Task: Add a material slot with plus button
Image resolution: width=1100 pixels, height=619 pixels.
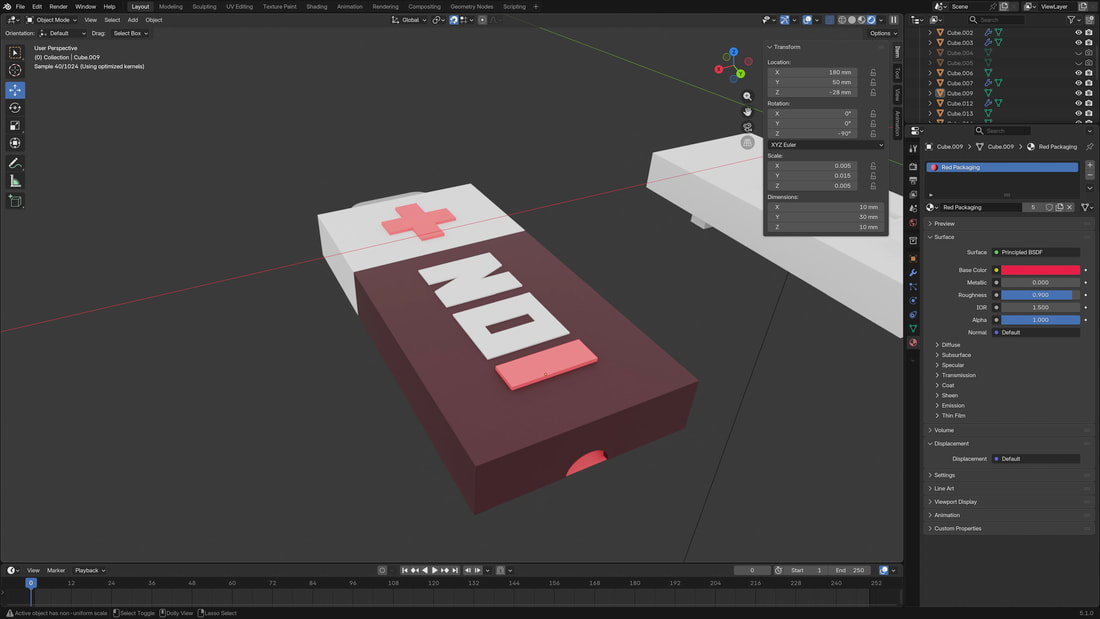Action: coord(1089,164)
